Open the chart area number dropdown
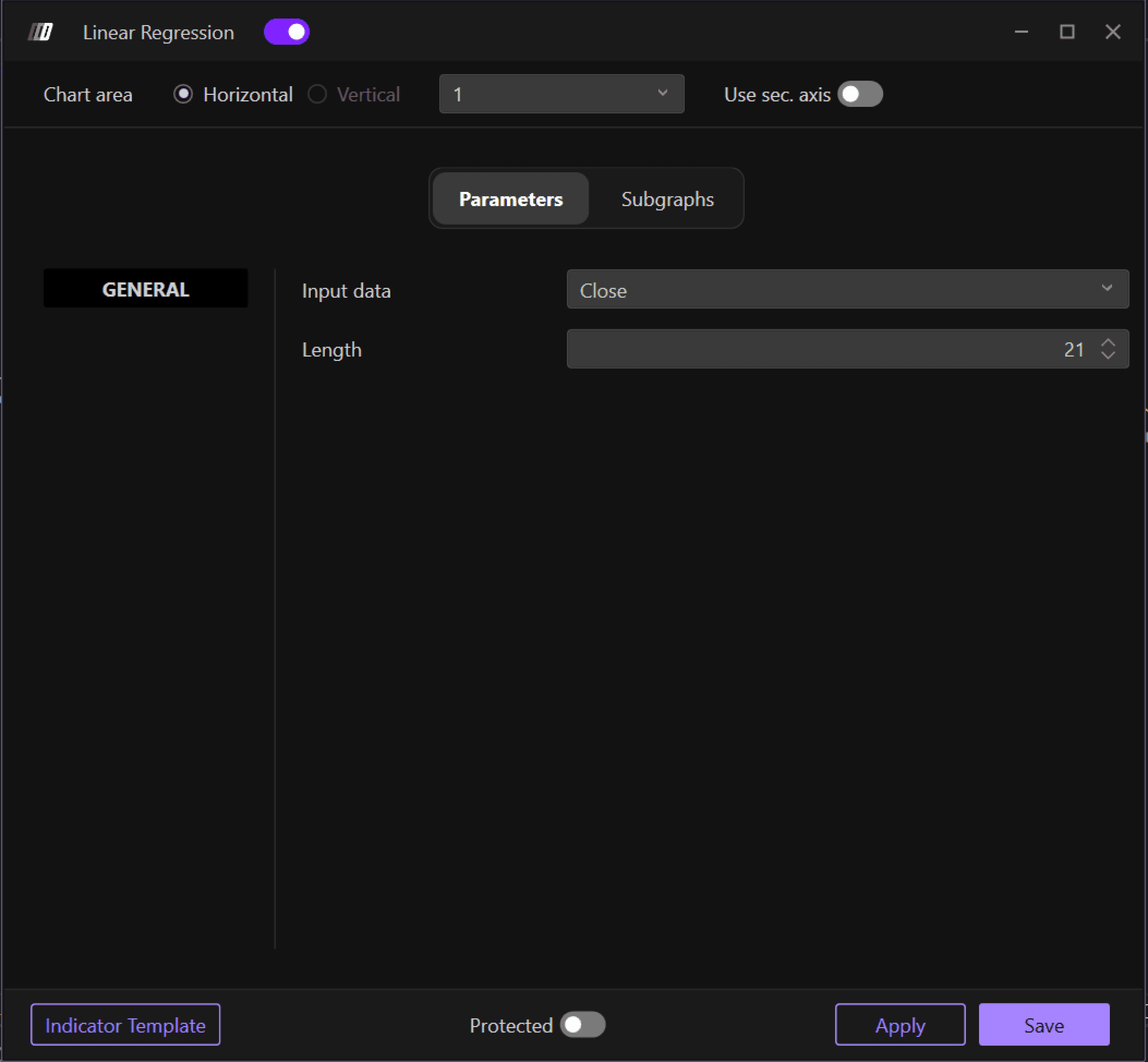Image resolution: width=1148 pixels, height=1062 pixels. [561, 94]
